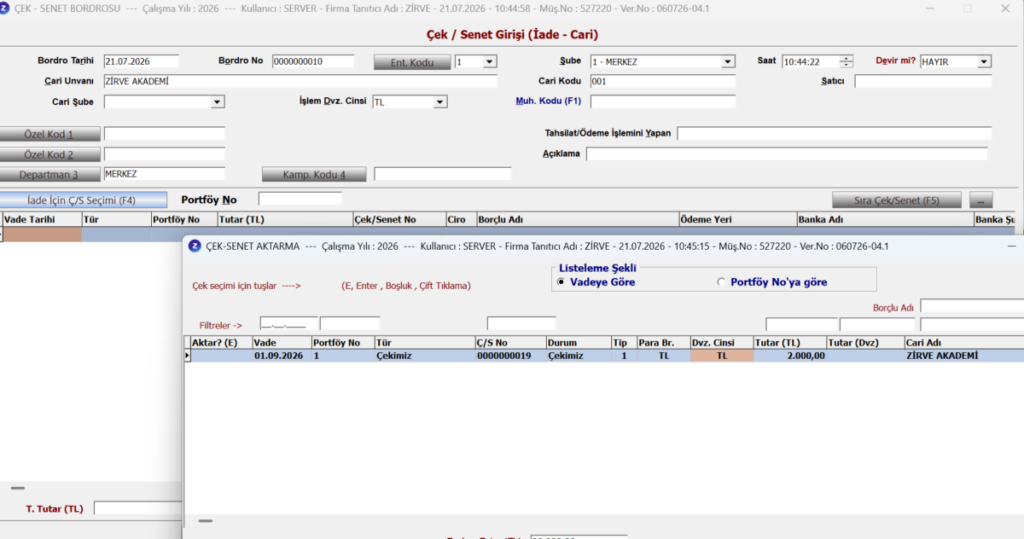Click the row indicator arrow of the Çekimiz record
This screenshot has width=1024, height=539.
(x=187, y=355)
